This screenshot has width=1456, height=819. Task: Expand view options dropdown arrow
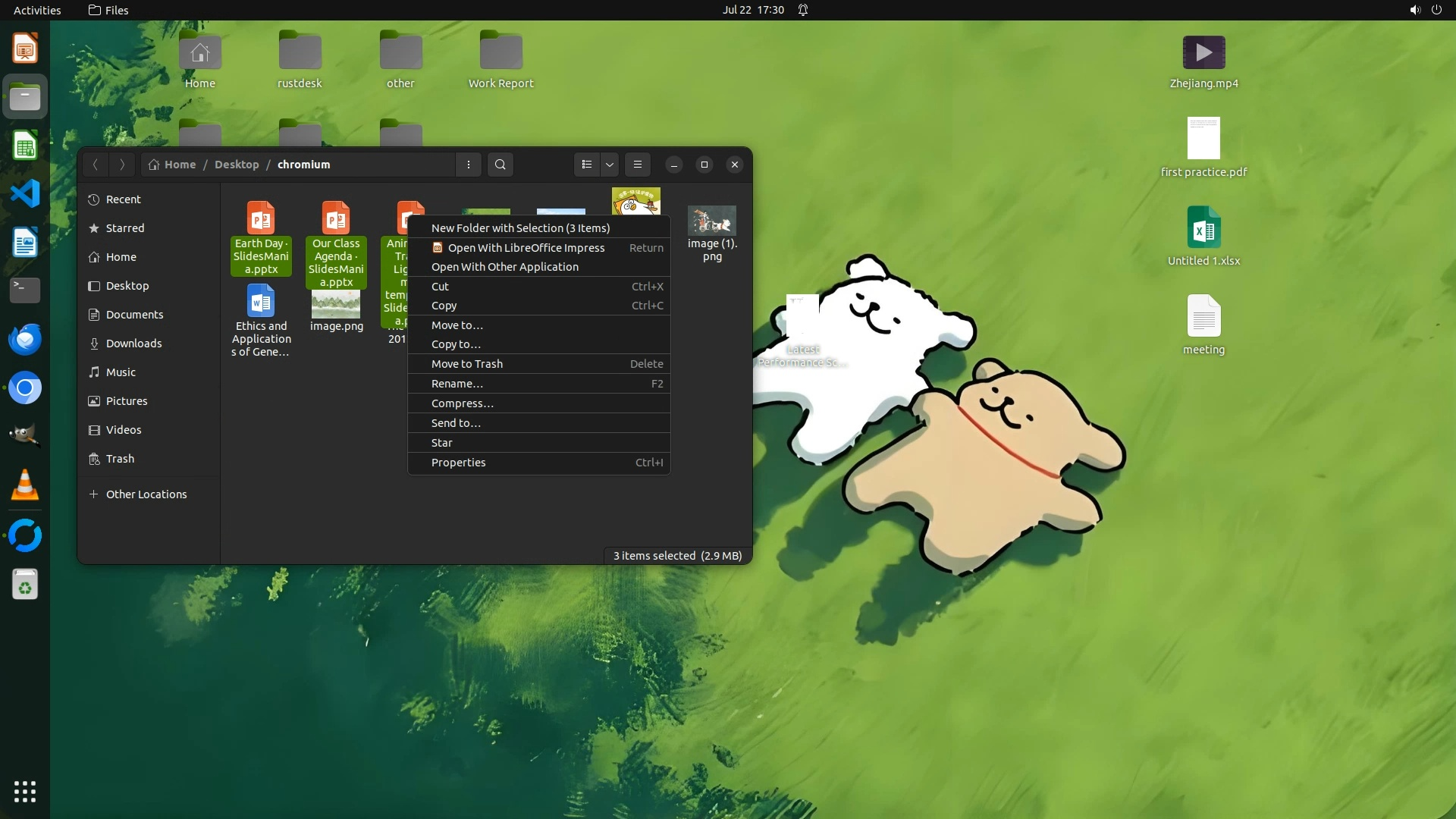tap(610, 165)
